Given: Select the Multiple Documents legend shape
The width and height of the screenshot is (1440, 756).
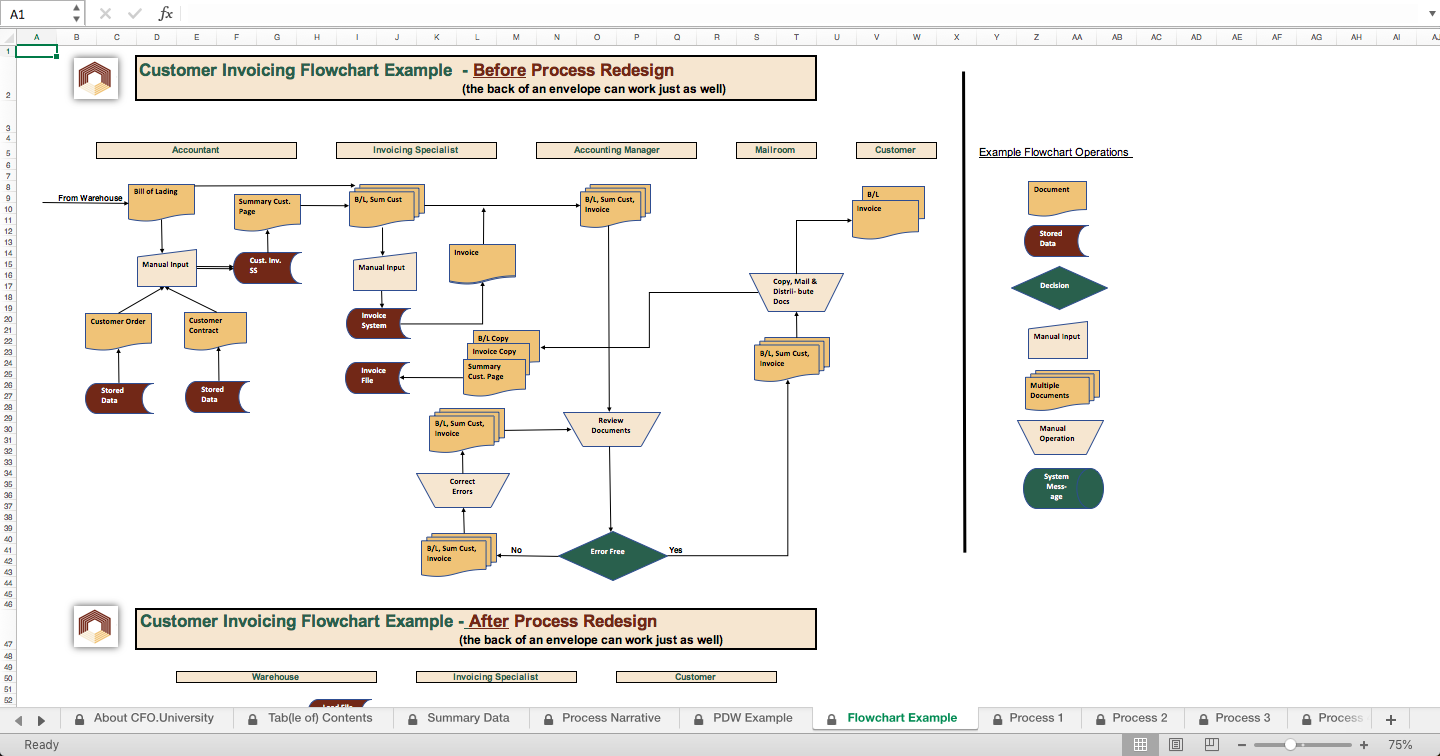Looking at the screenshot, I should [1064, 390].
